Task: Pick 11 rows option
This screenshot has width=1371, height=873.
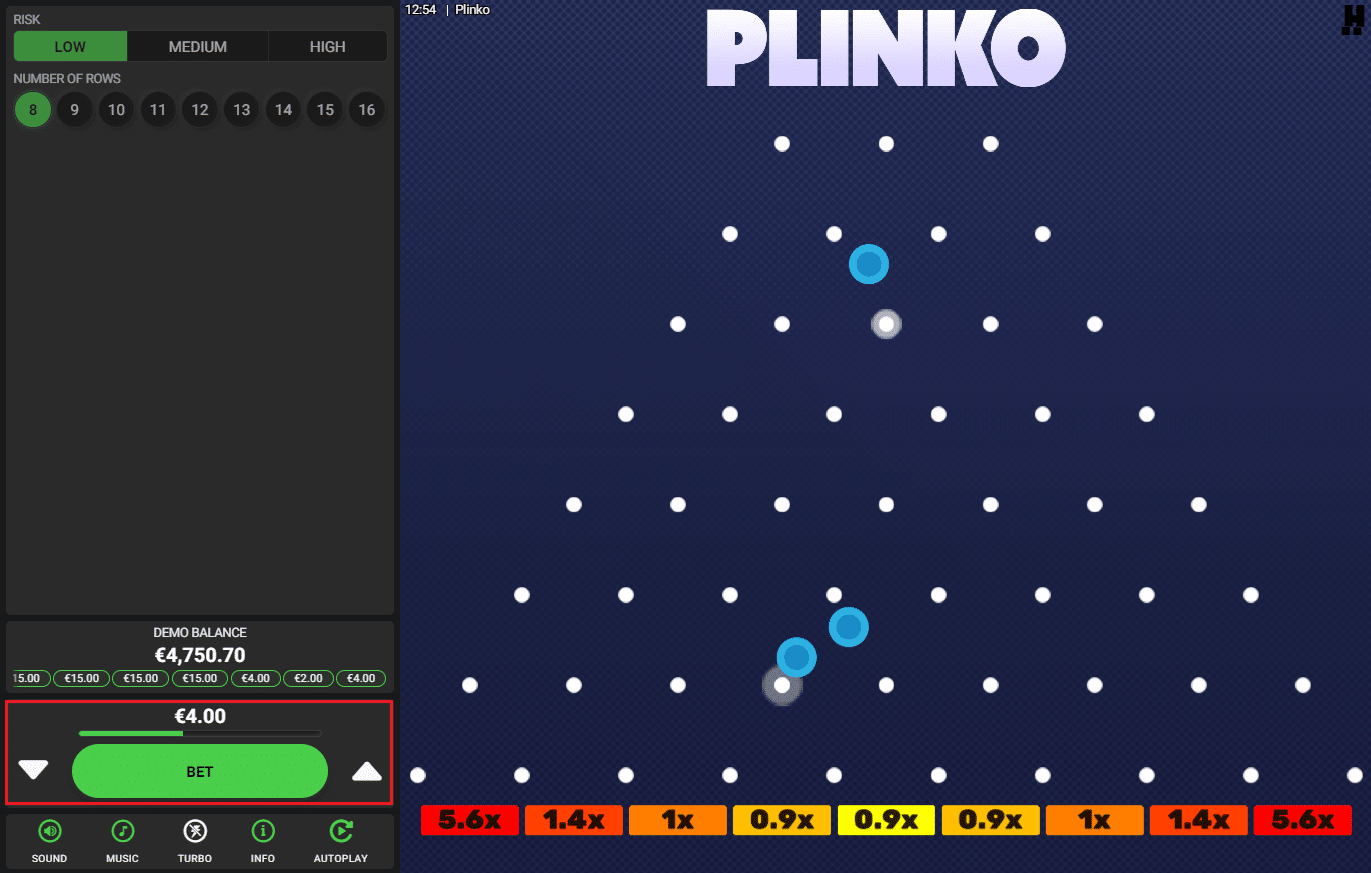Action: (158, 110)
